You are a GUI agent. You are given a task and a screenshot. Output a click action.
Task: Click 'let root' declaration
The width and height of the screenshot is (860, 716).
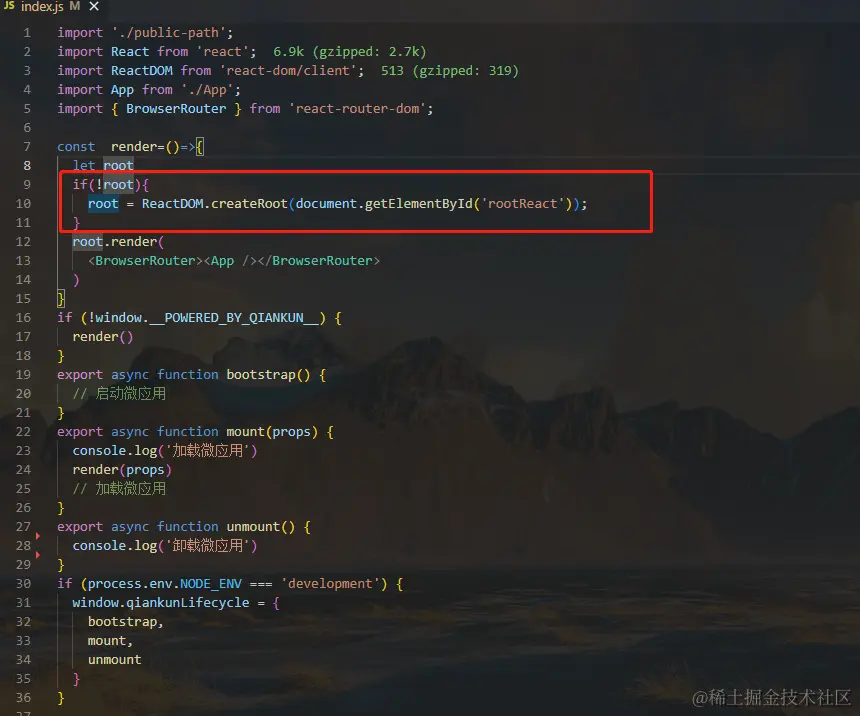pos(103,166)
